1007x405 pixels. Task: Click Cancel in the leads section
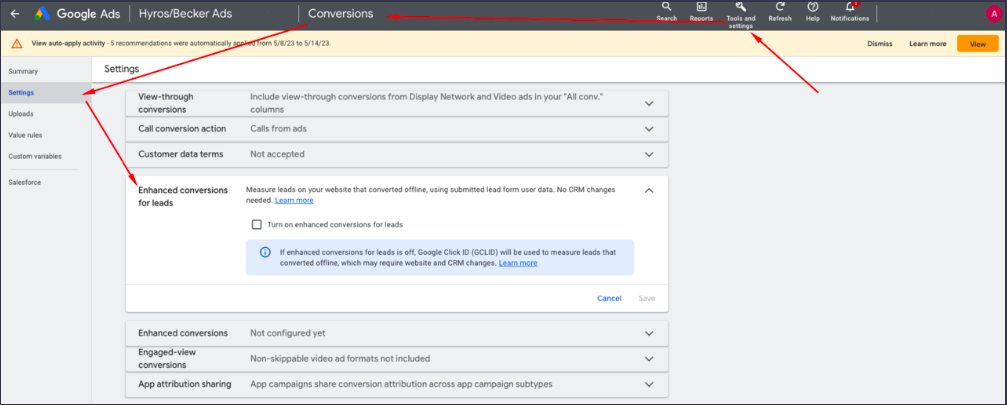[x=609, y=298]
